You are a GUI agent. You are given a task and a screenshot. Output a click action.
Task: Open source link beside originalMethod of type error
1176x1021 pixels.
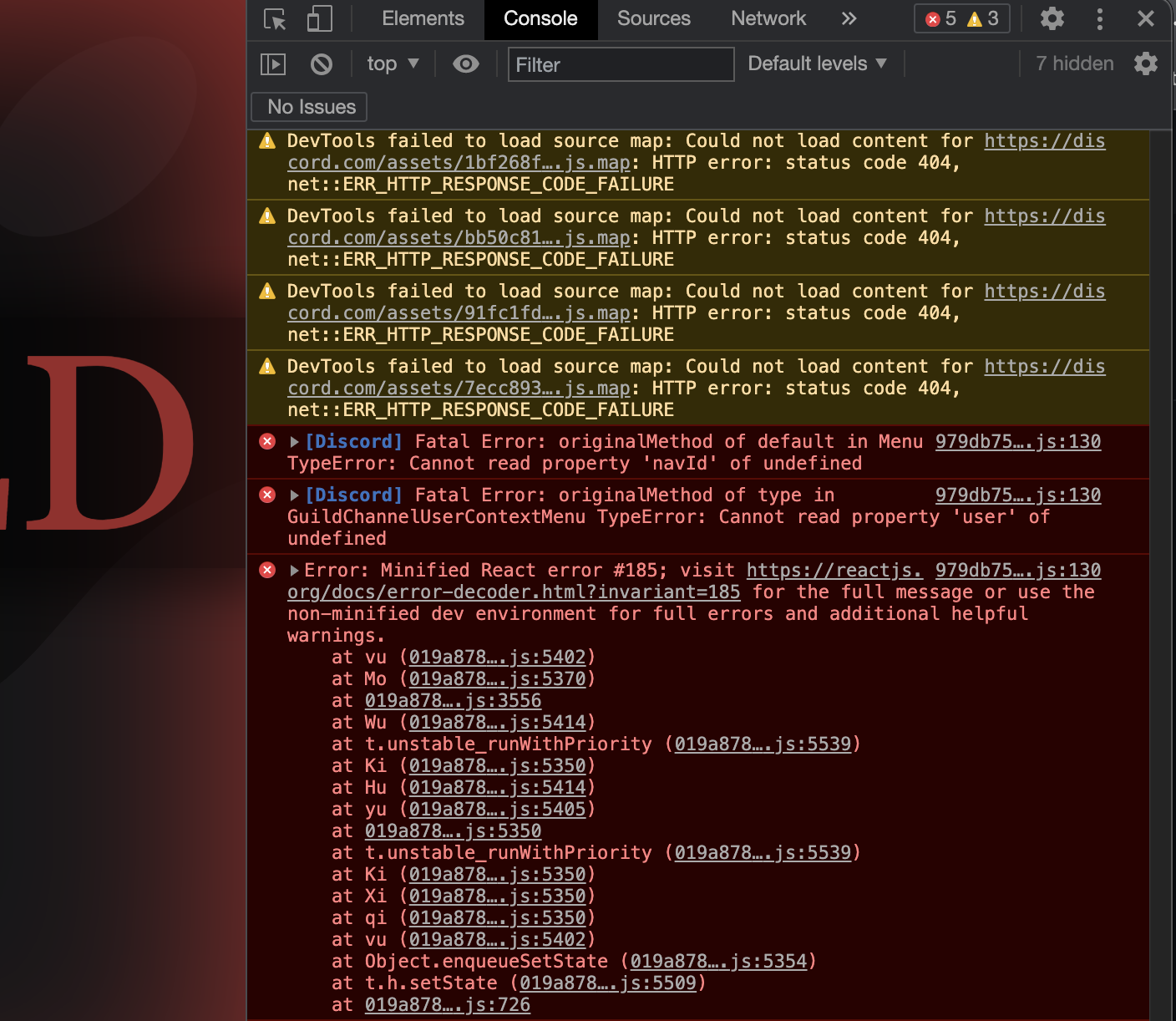[1018, 495]
